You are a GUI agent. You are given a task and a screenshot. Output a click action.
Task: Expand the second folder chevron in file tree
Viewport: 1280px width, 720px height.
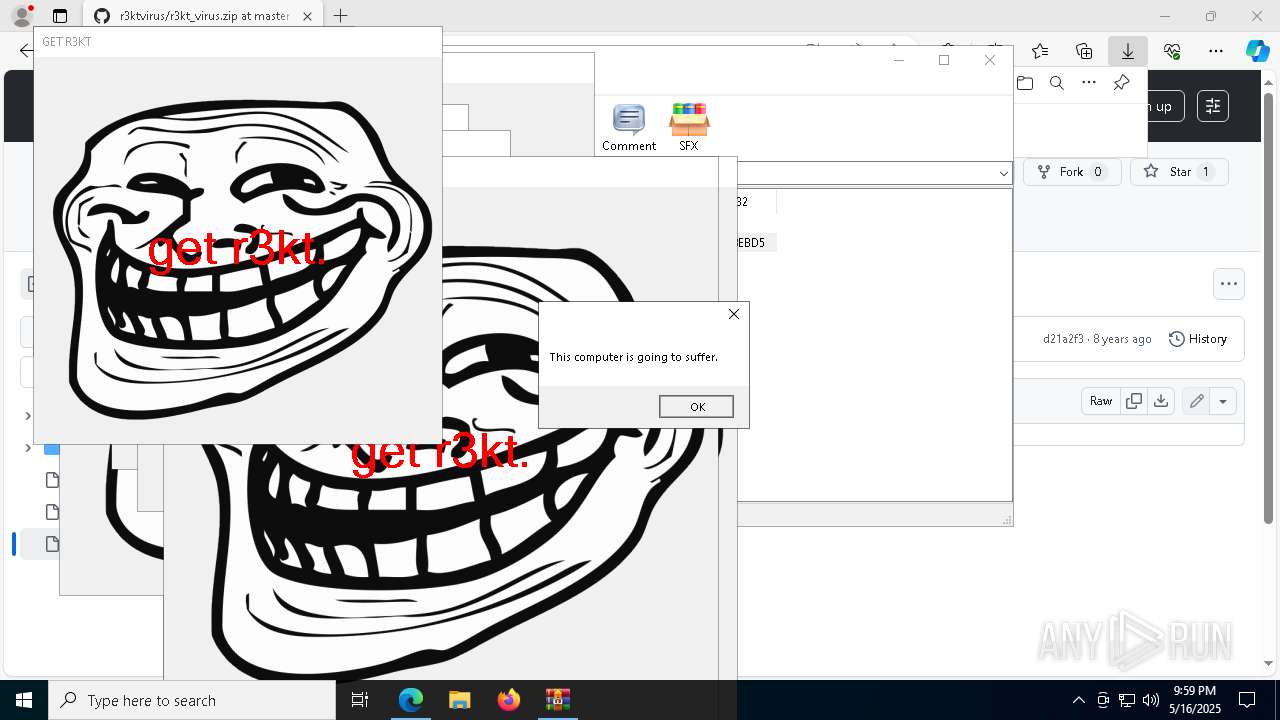point(27,448)
